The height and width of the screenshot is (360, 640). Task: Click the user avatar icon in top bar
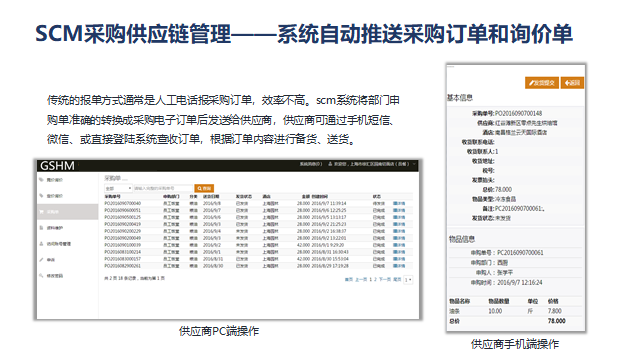tap(330, 164)
